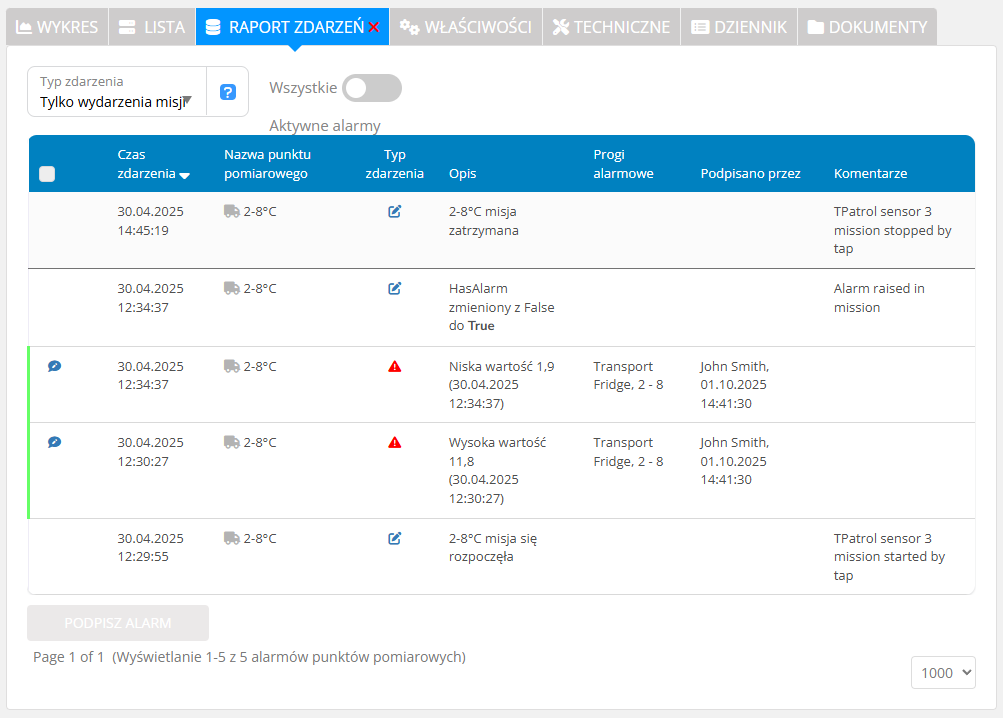Viewport: 1003px width, 718px height.
Task: Click red alarm triangle for Wysoka wartość 11,8
Action: 395,442
